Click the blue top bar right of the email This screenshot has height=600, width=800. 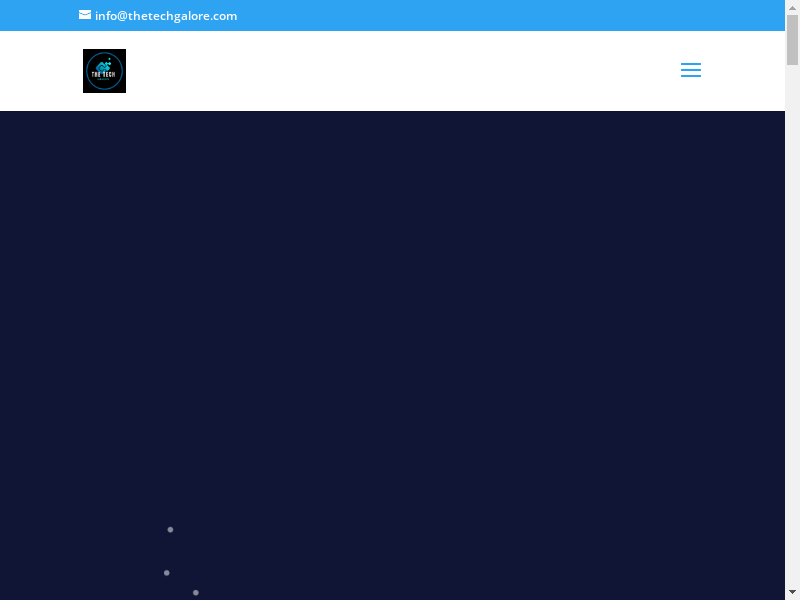click(500, 15)
